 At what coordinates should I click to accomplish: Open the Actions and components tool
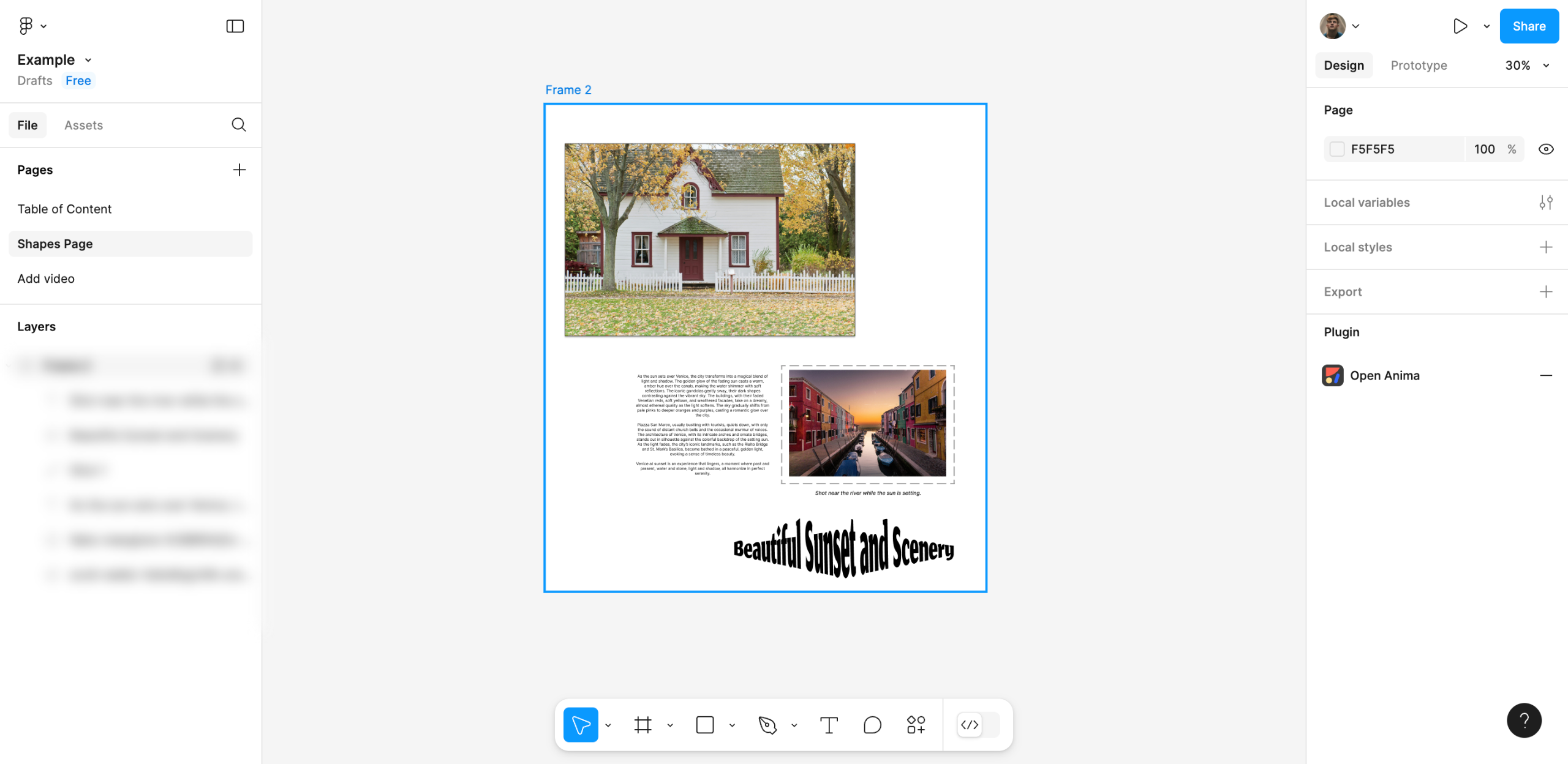click(916, 725)
